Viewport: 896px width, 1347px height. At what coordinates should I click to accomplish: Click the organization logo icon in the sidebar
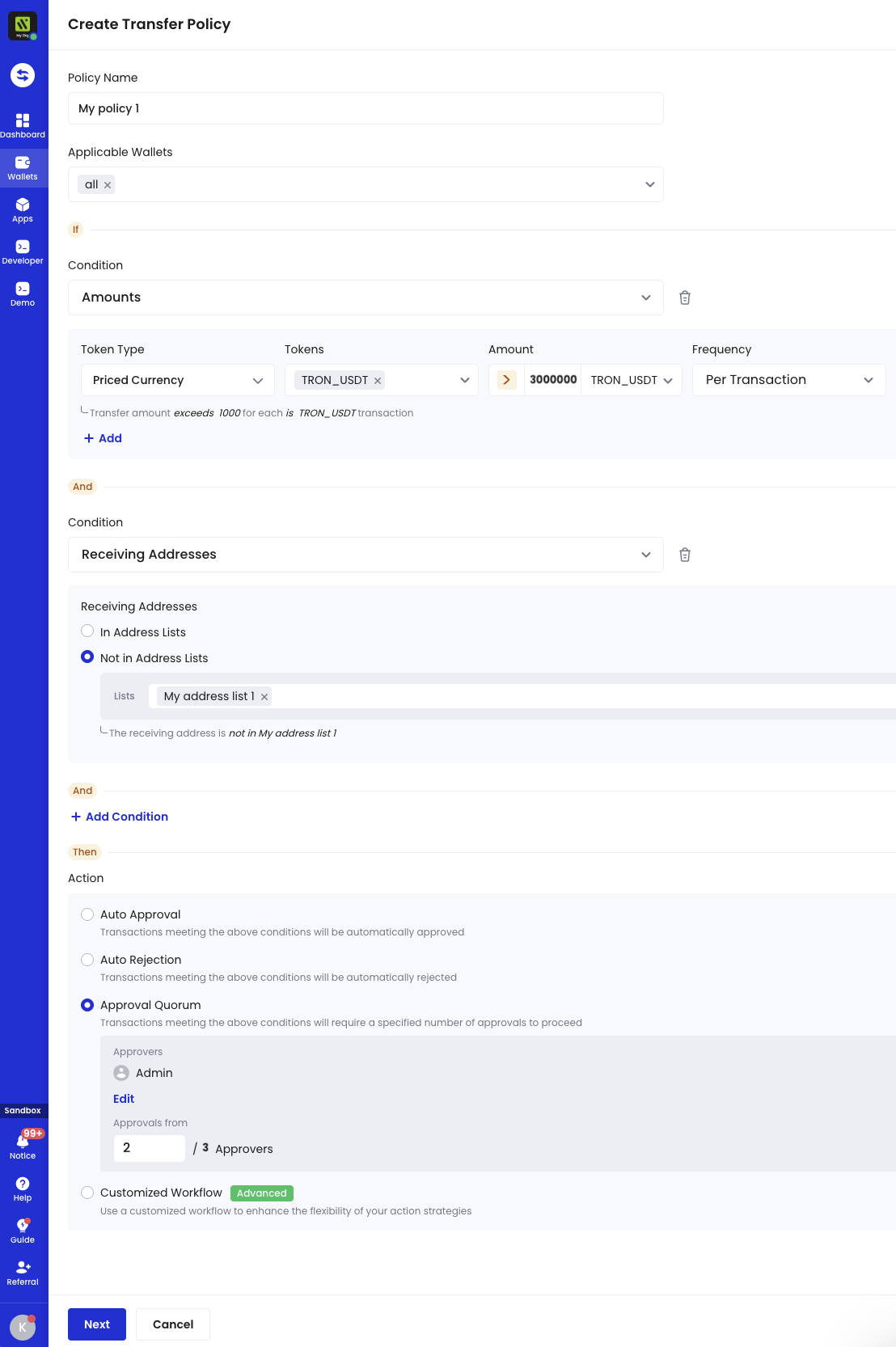pyautogui.click(x=23, y=26)
